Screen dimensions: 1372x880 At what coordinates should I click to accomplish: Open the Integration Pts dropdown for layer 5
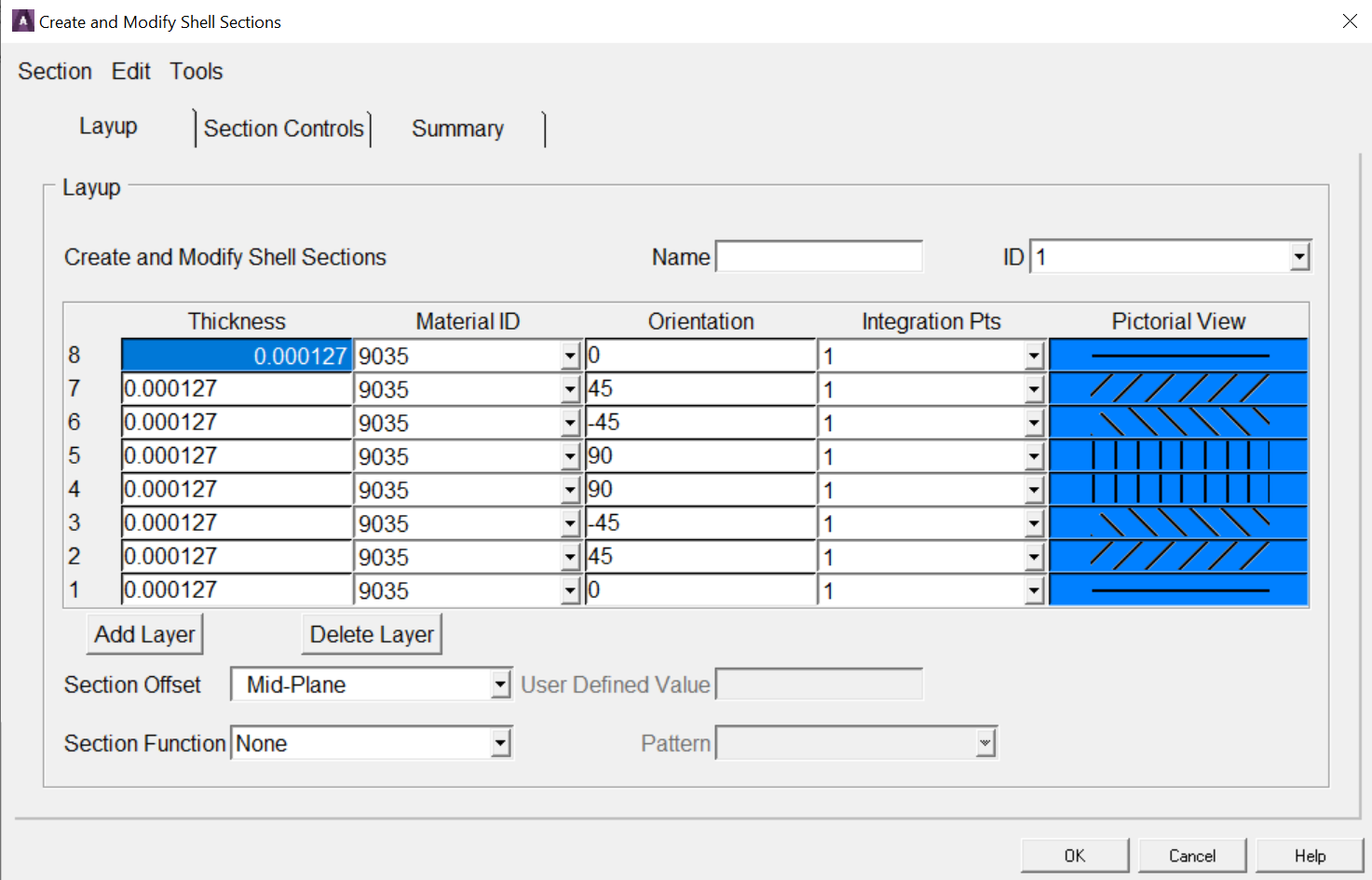pyautogui.click(x=1033, y=455)
